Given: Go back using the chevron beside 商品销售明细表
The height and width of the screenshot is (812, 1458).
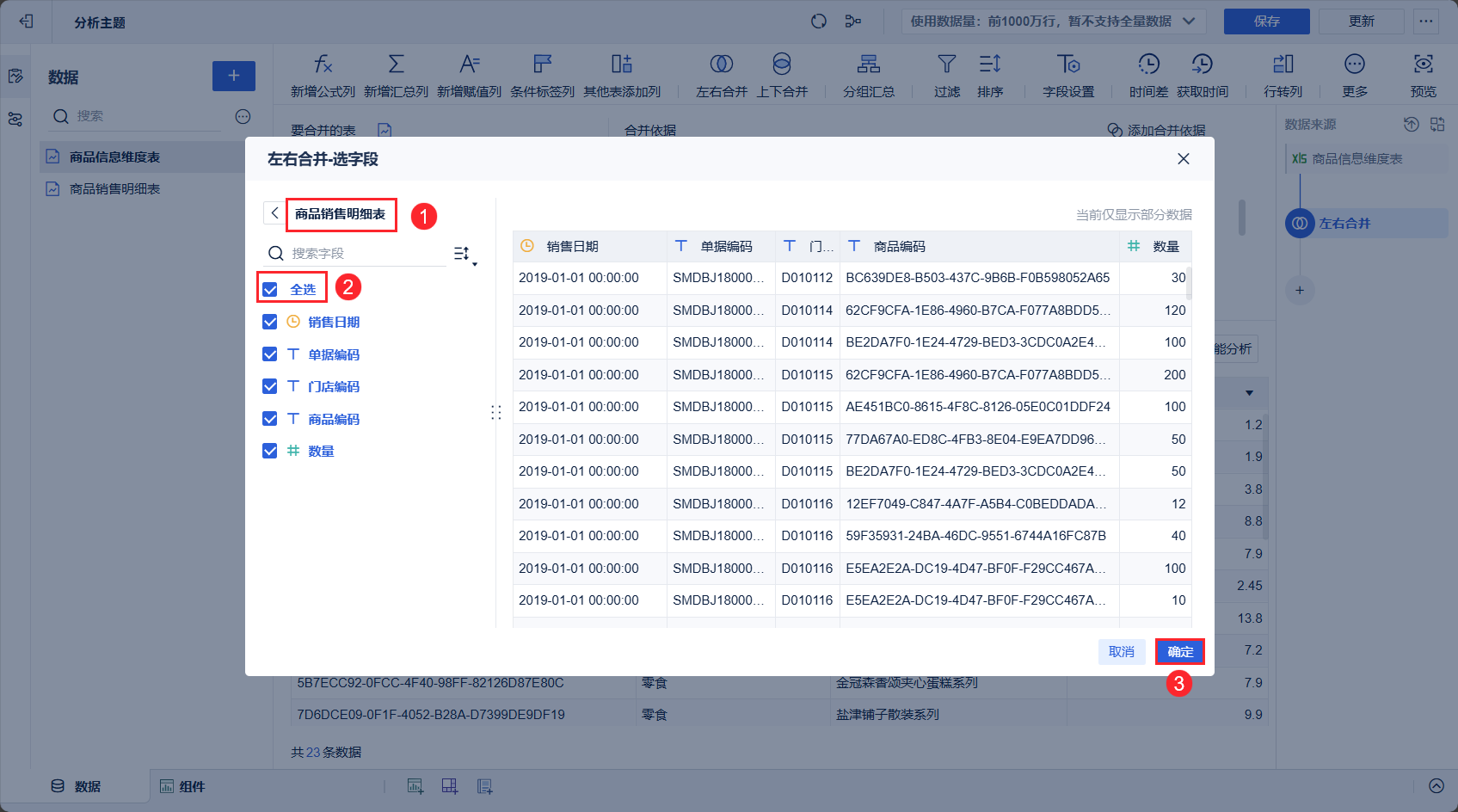Looking at the screenshot, I should point(274,213).
